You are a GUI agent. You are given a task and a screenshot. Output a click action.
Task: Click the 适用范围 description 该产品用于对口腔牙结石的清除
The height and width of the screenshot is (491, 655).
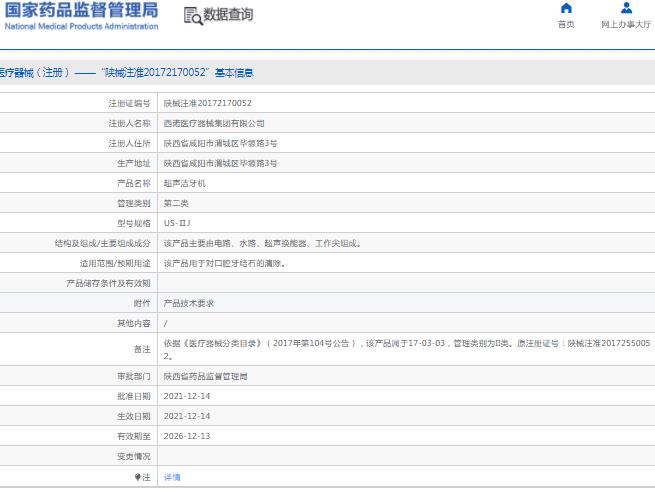224,263
